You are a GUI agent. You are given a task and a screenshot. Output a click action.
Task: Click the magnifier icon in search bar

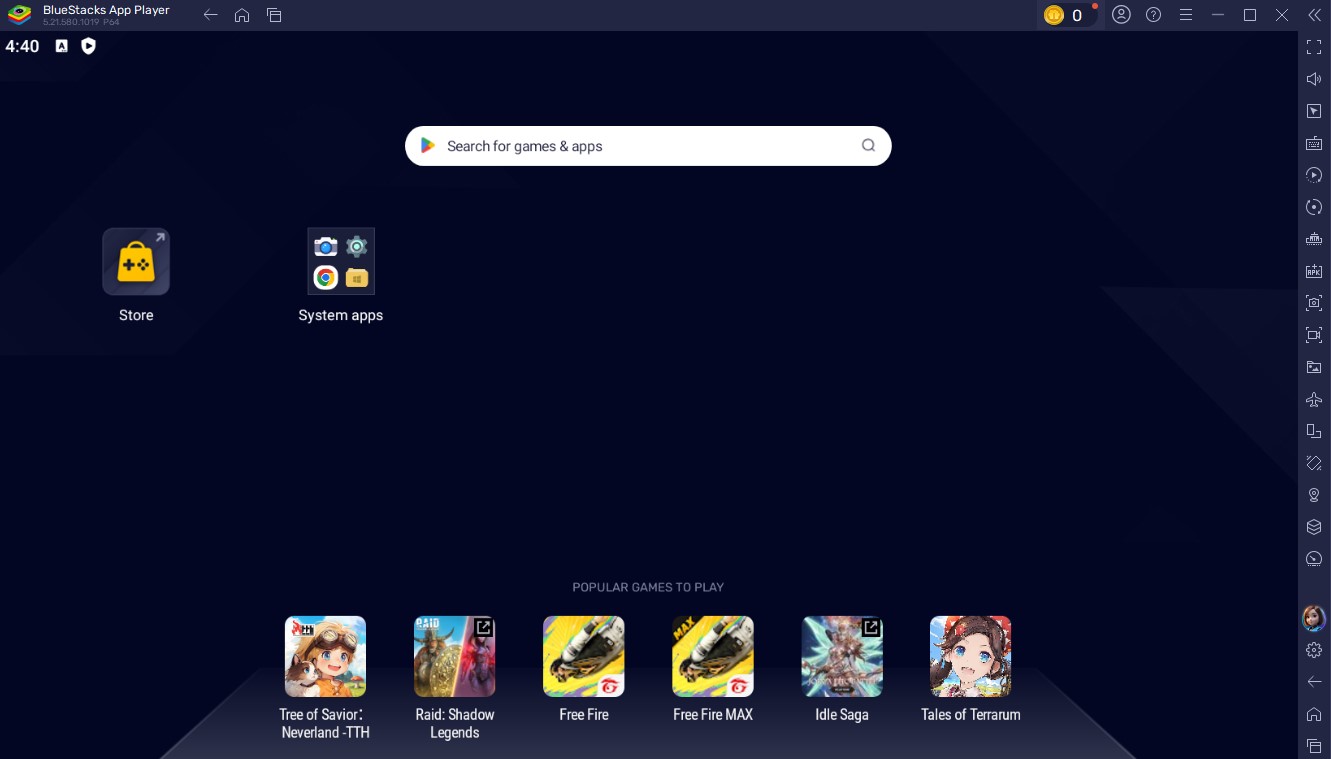tap(868, 146)
